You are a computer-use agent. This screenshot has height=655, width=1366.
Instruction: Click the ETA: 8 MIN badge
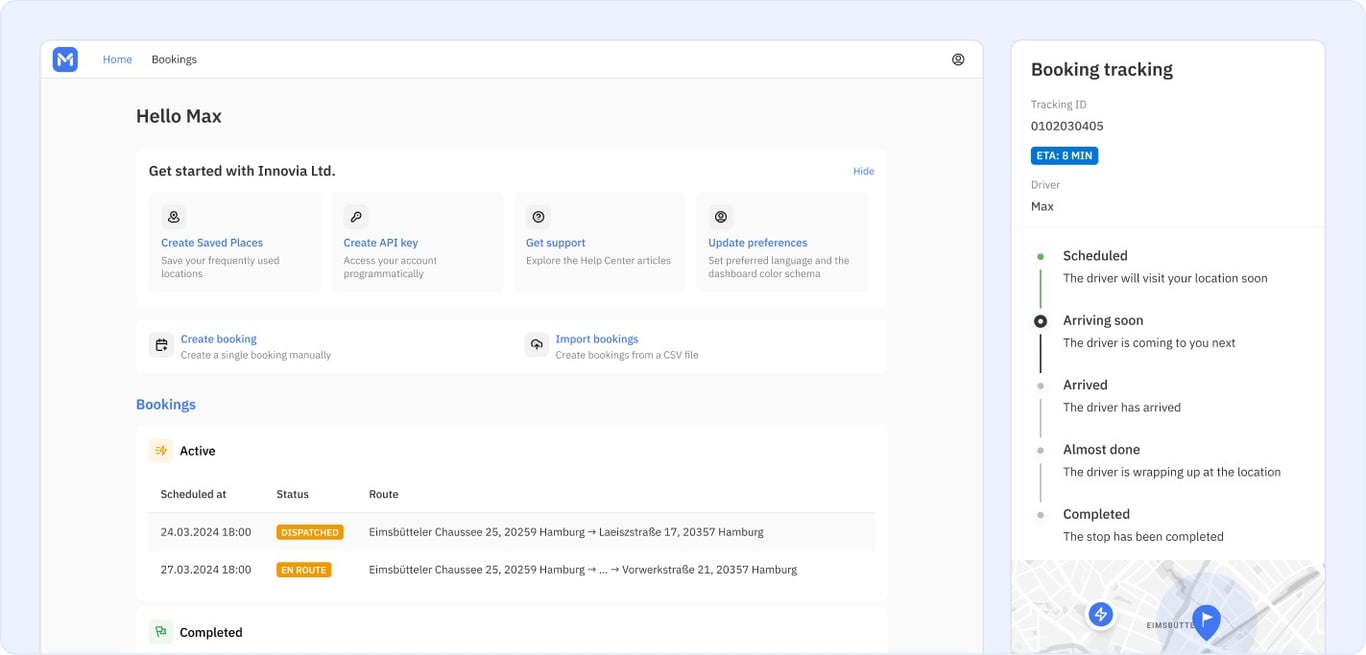pyautogui.click(x=1065, y=156)
